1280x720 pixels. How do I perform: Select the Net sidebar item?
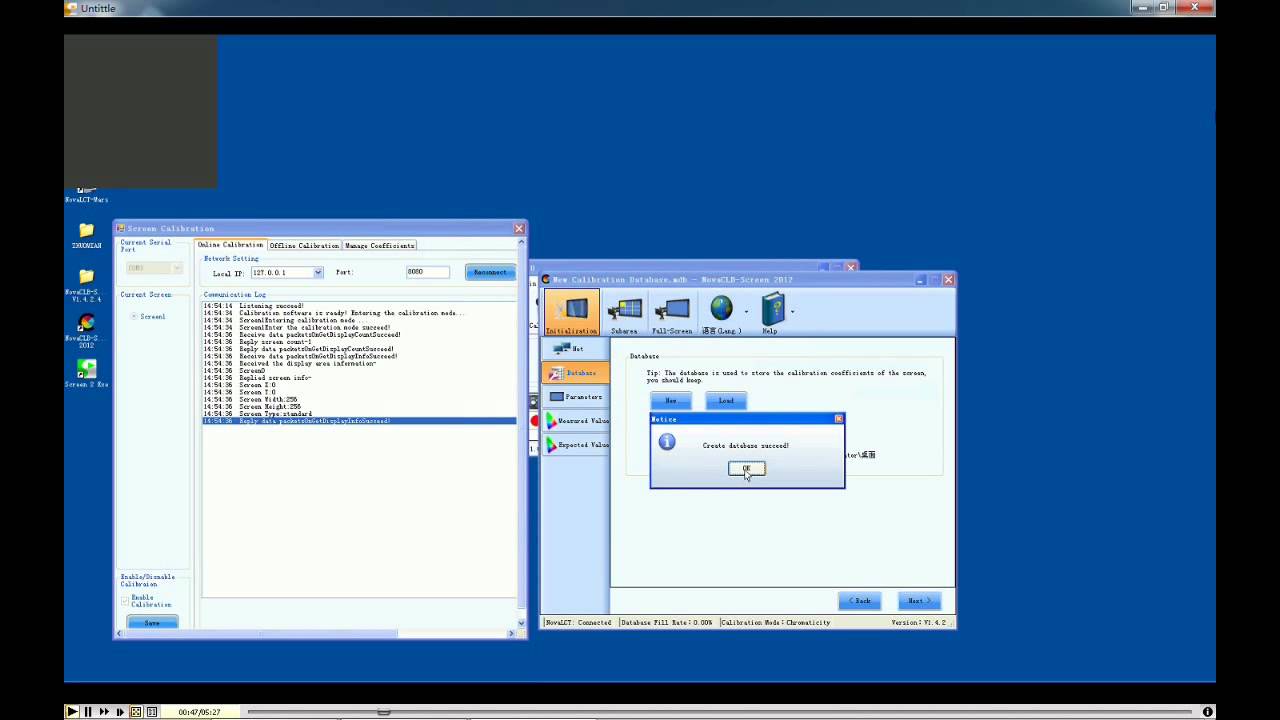[x=576, y=349]
